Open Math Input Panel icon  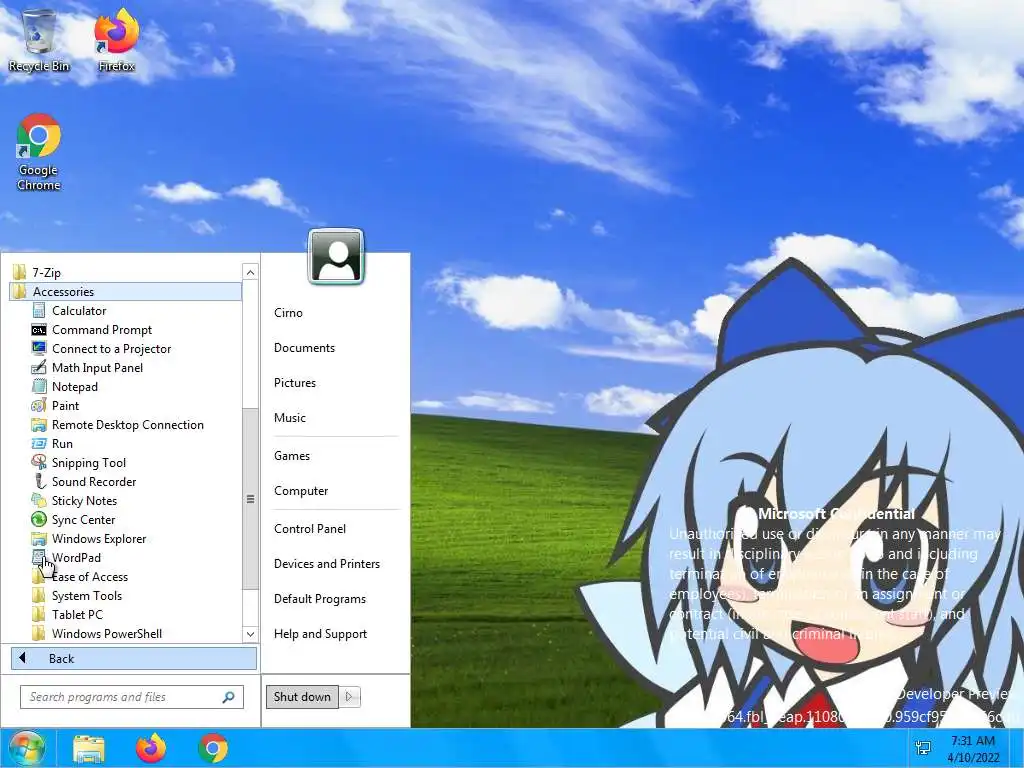pyautogui.click(x=39, y=368)
